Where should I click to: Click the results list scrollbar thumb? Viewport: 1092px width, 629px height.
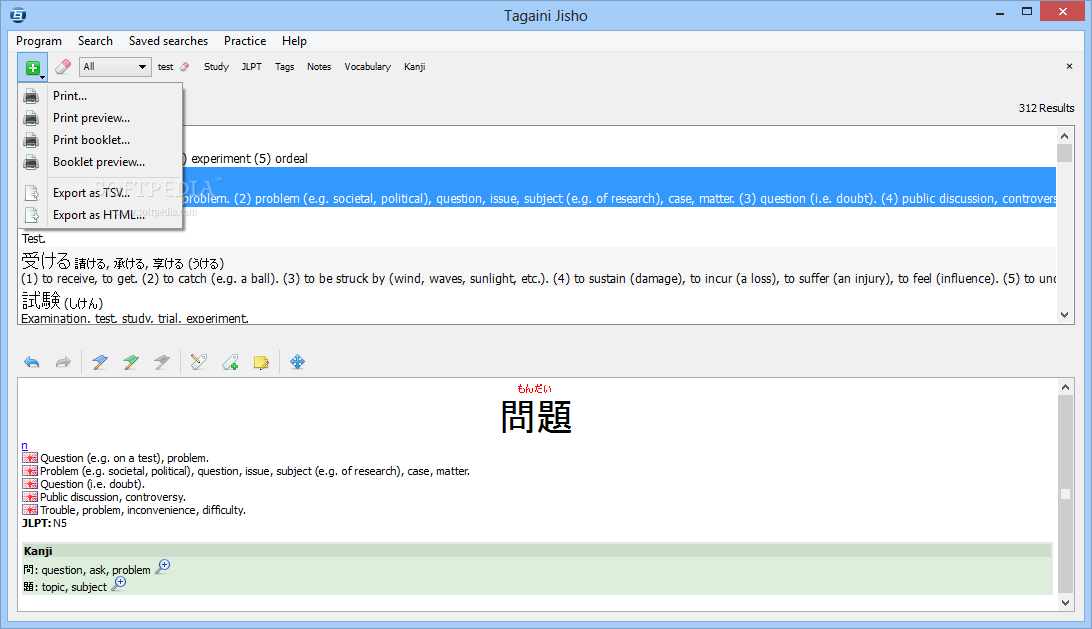(x=1064, y=153)
